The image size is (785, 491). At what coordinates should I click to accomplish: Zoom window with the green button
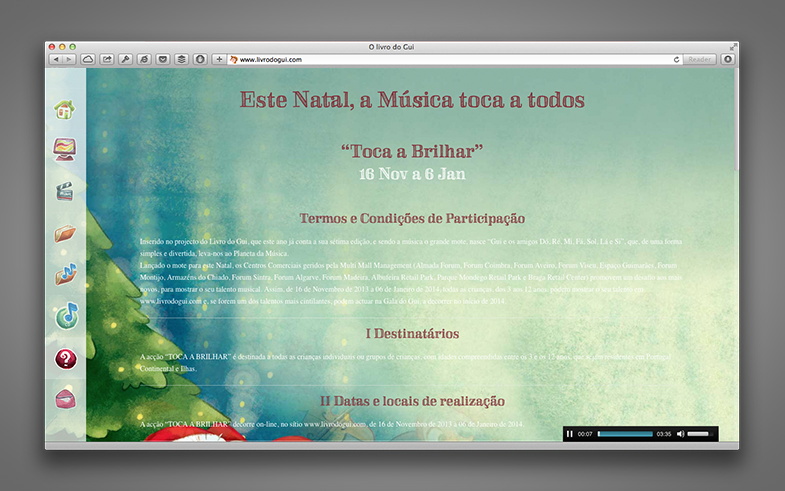click(x=73, y=47)
